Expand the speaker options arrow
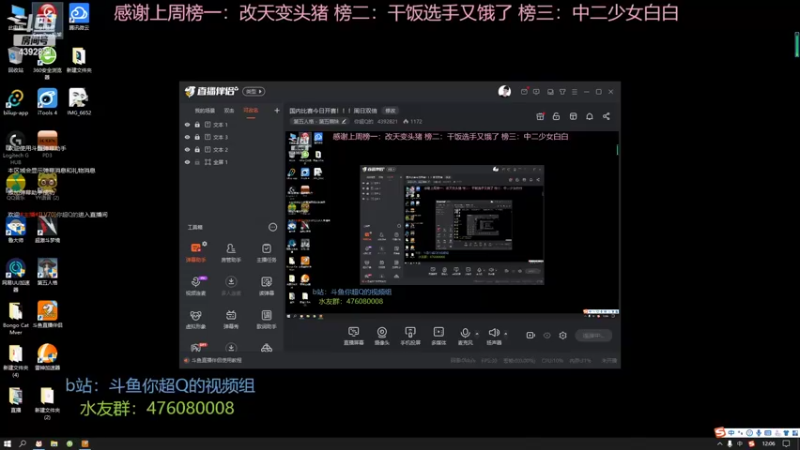Screen dimensions: 800x450 (x=506, y=334)
